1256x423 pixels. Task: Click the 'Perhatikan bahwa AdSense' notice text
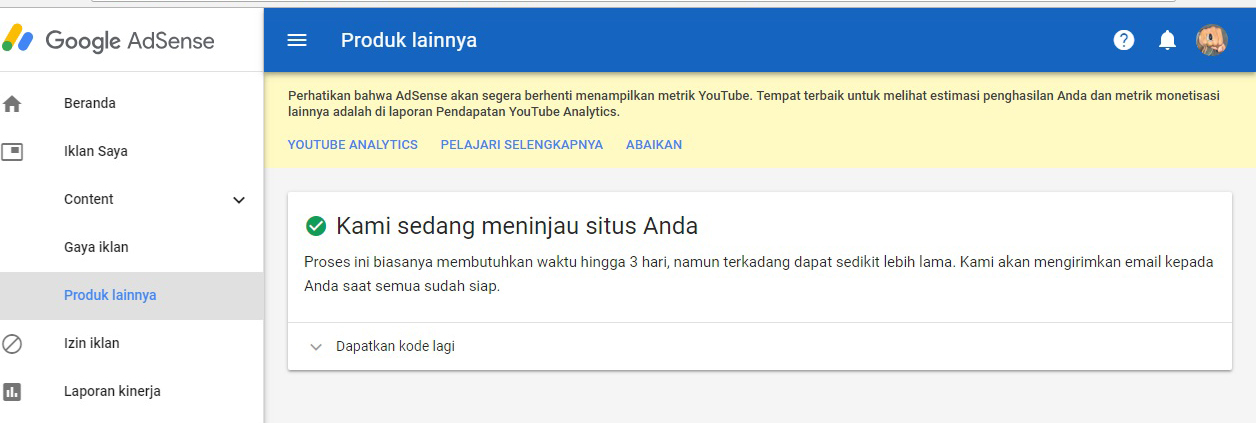[x=756, y=104]
